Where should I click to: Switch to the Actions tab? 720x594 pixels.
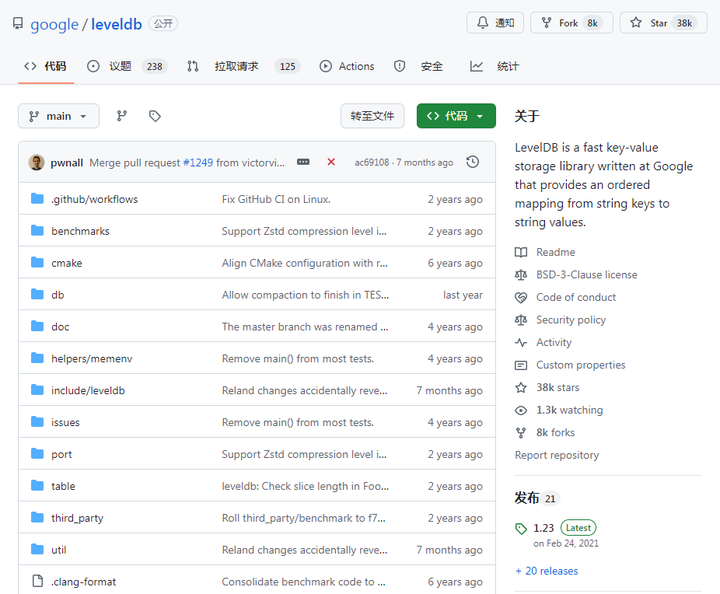(x=347, y=67)
